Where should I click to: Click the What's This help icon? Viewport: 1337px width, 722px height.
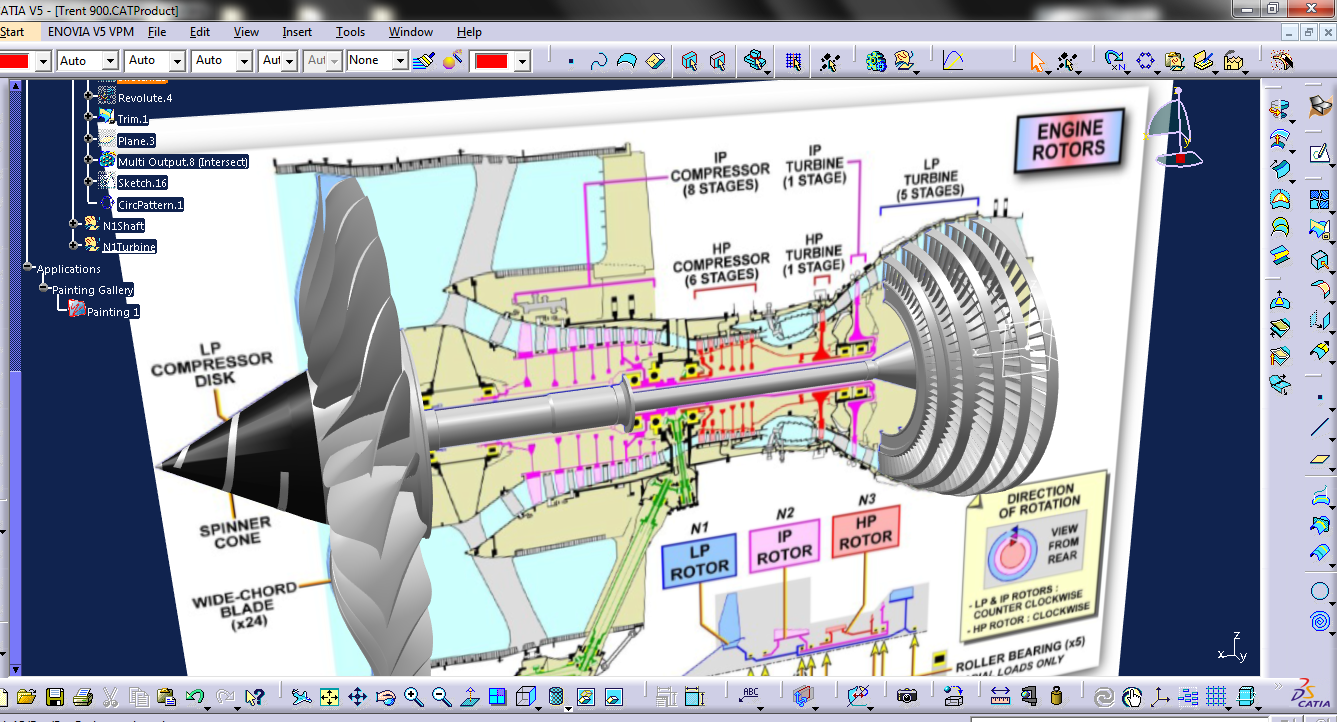255,697
